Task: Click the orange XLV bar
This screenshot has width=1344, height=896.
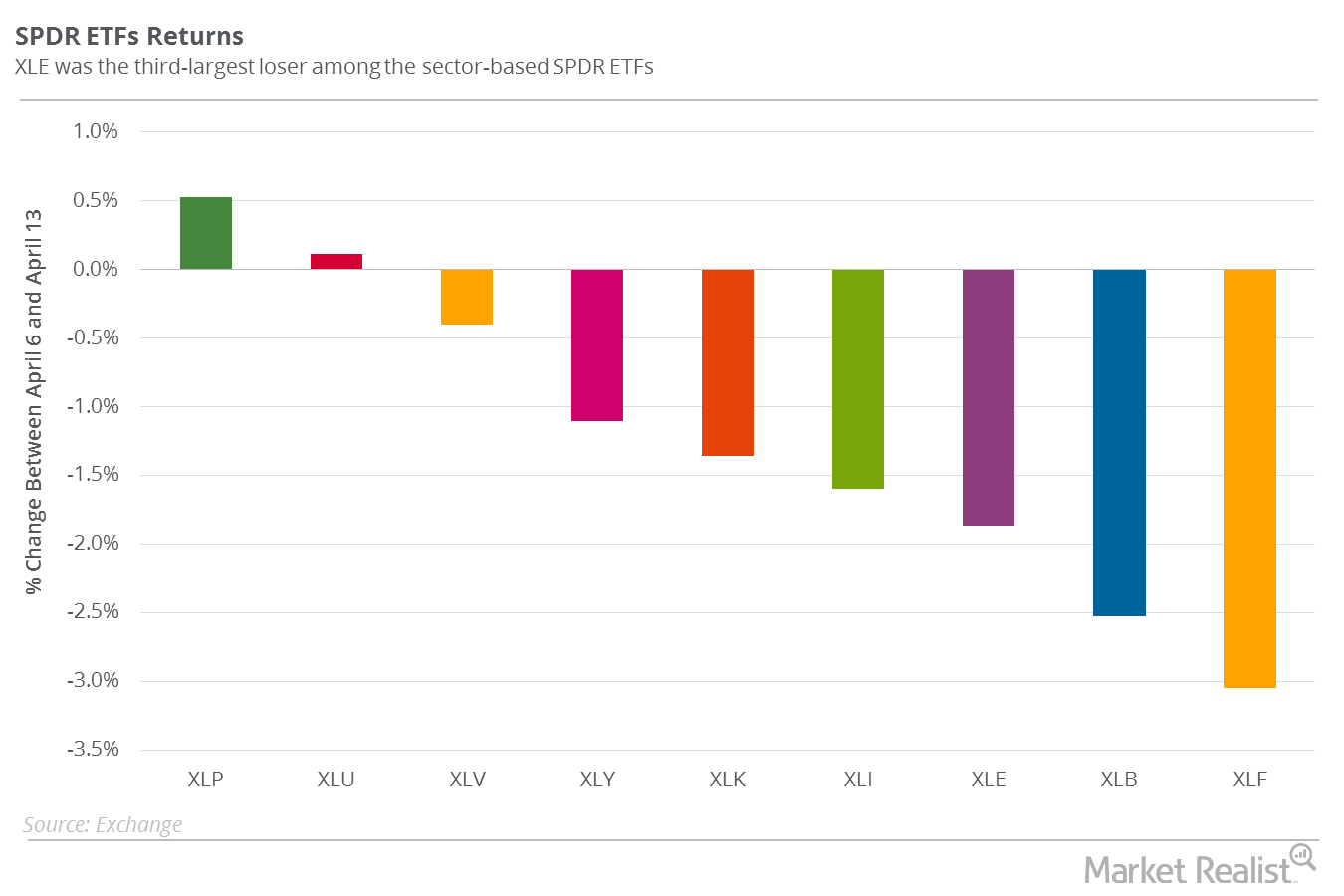Action: point(467,297)
